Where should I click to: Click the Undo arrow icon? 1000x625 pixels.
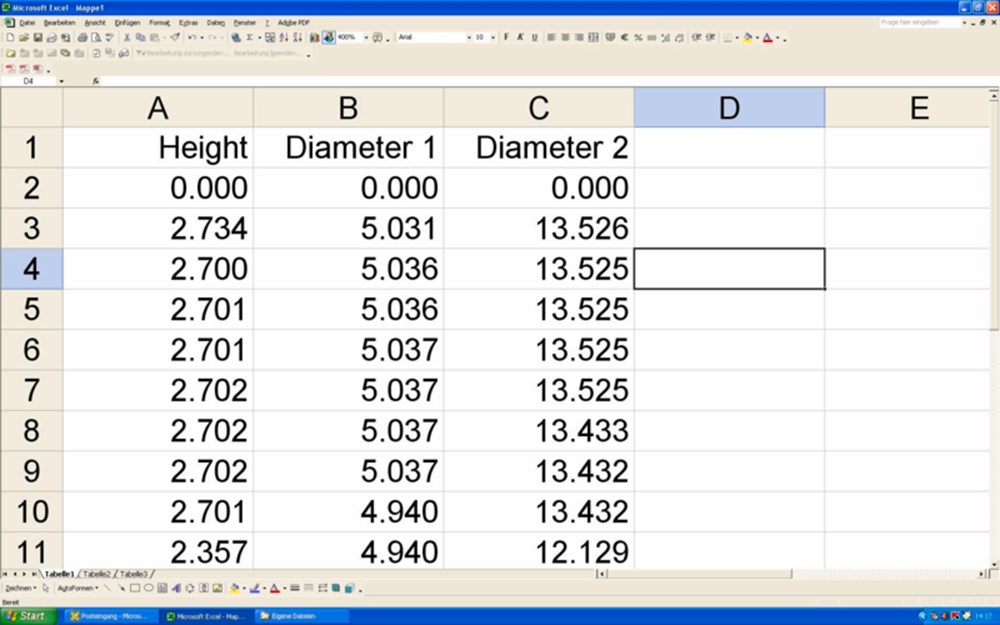click(190, 37)
